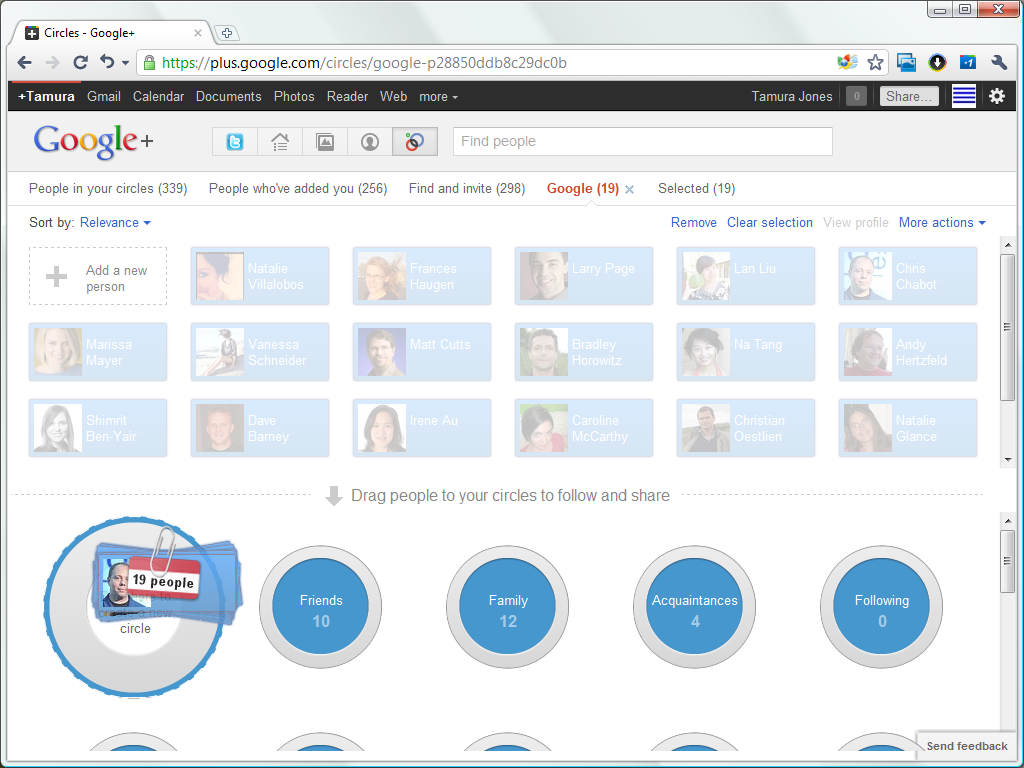Click the Add a new person plus icon
1024x768 pixels.
pyautogui.click(x=57, y=276)
